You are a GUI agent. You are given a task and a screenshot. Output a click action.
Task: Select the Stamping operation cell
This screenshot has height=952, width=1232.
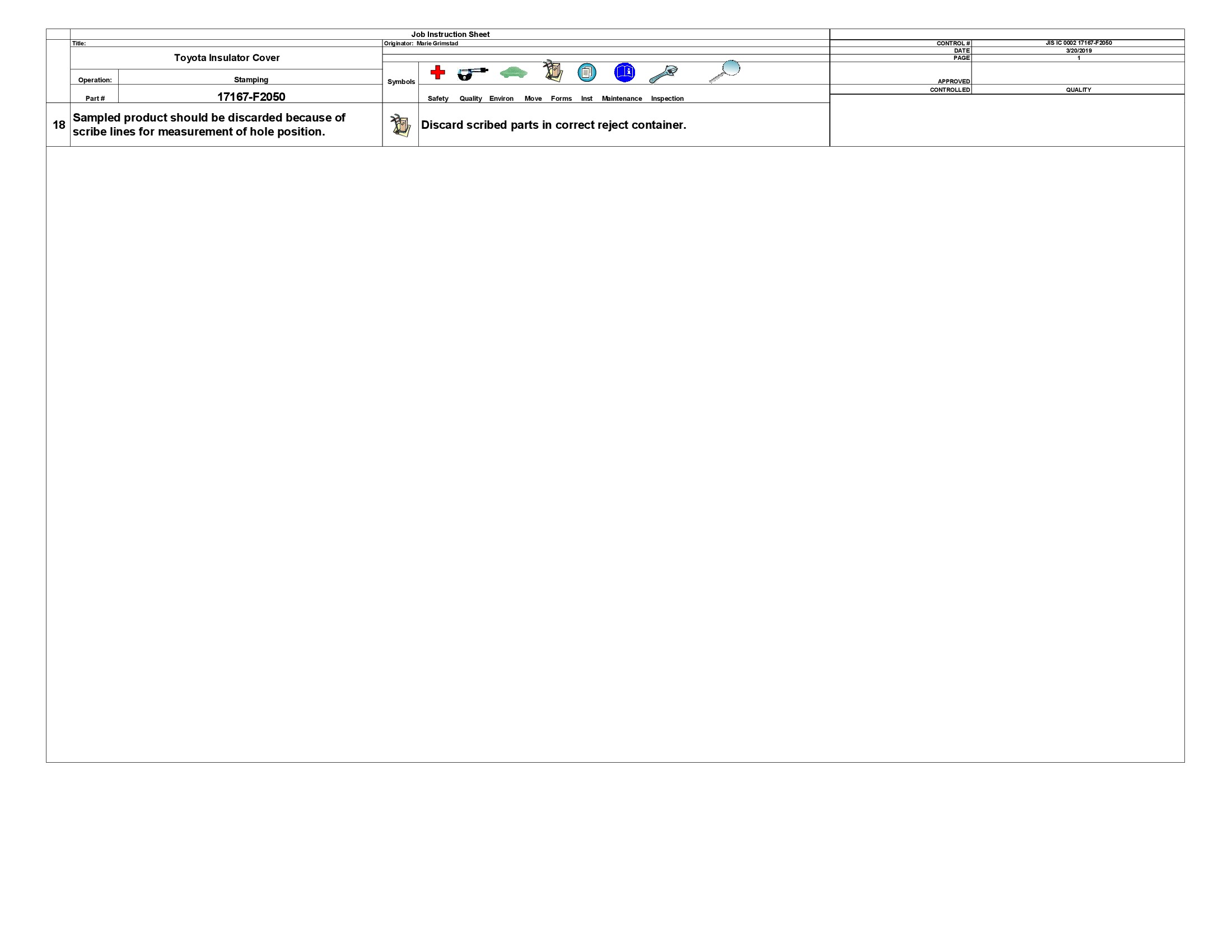point(250,80)
